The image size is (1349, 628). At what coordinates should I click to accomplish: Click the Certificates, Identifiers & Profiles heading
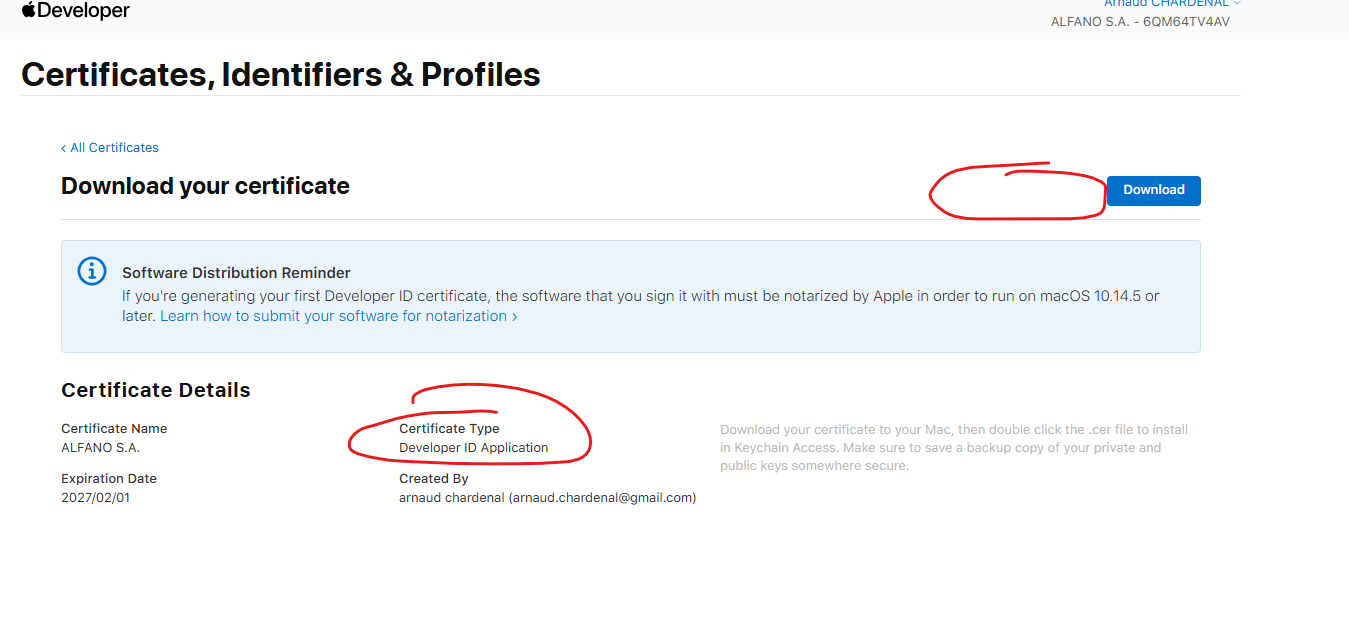pos(280,74)
